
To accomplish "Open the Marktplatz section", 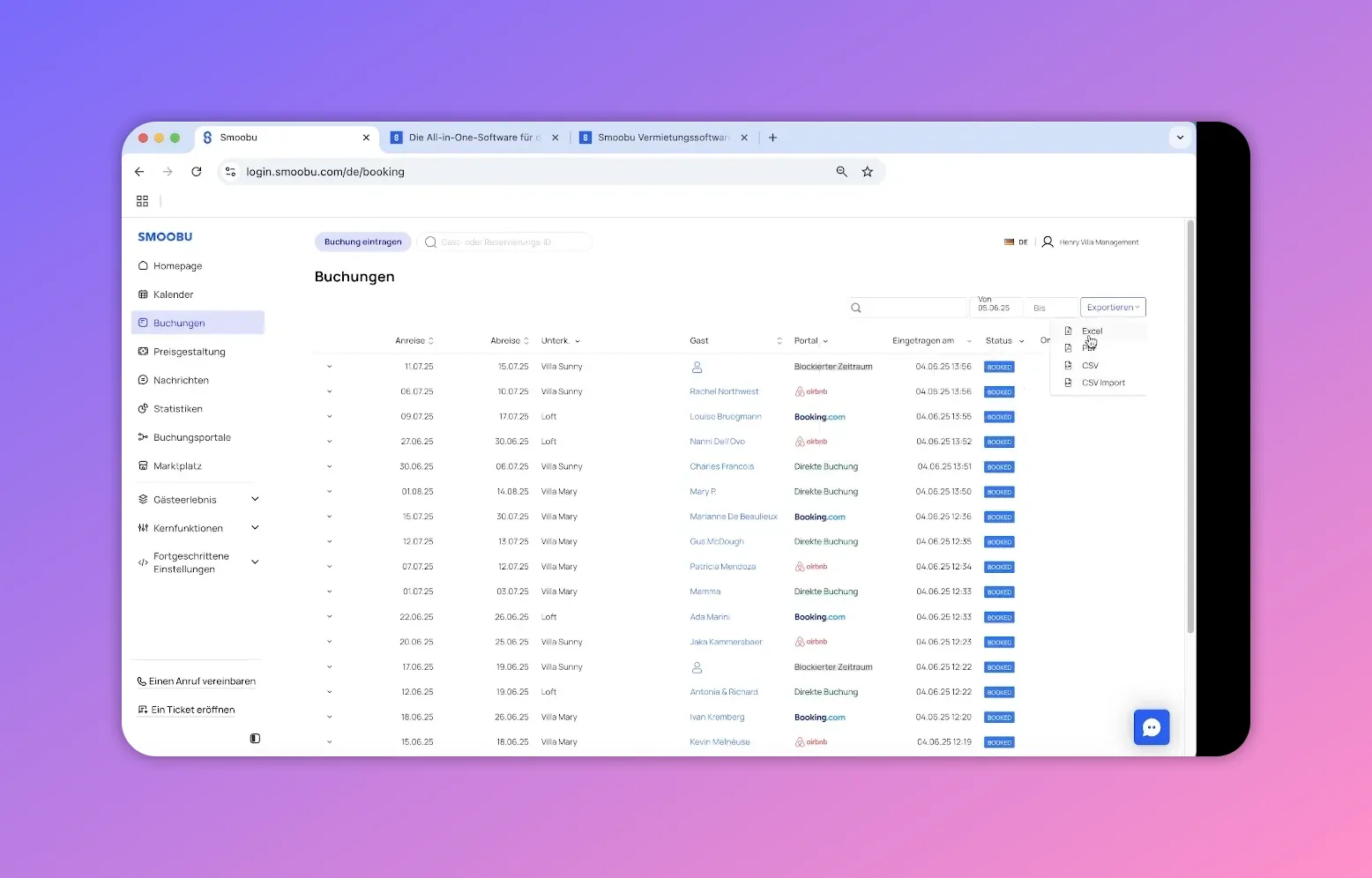I will [x=177, y=465].
